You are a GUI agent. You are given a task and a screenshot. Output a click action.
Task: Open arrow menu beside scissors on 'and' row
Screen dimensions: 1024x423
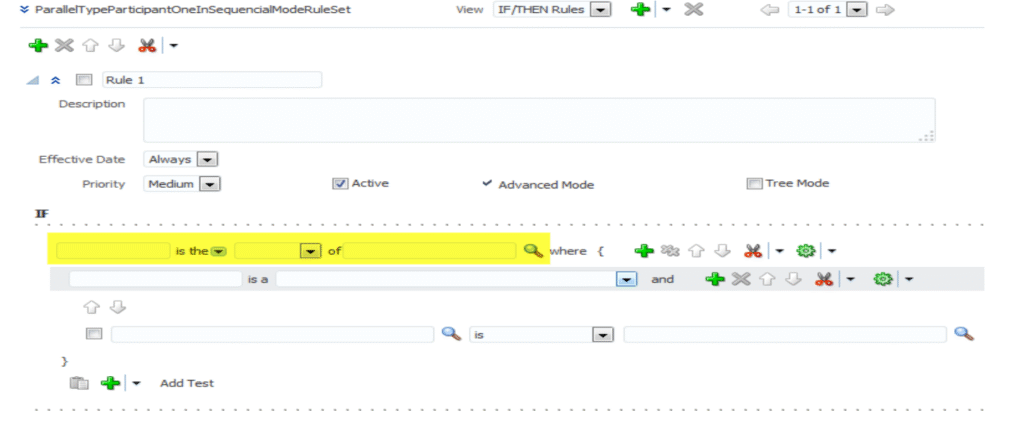tap(850, 280)
